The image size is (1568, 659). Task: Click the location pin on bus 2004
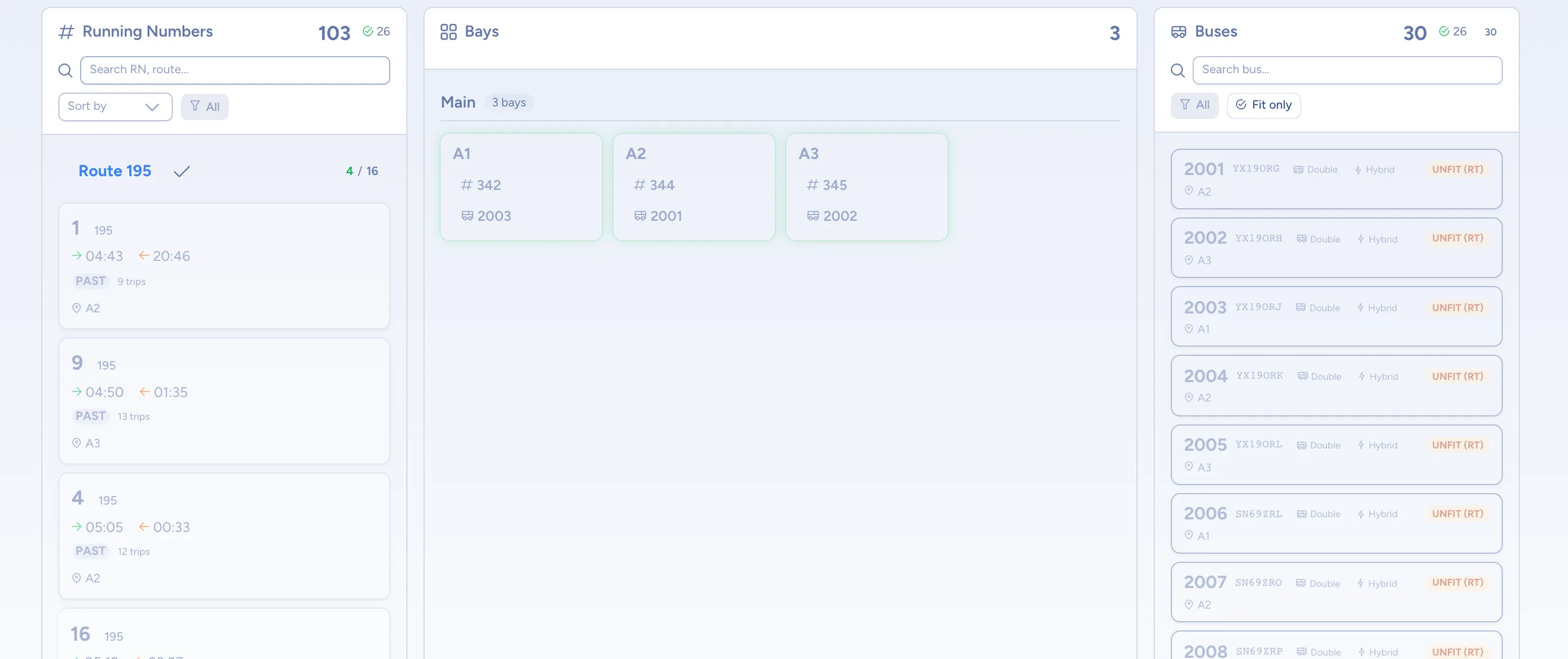tap(1188, 397)
